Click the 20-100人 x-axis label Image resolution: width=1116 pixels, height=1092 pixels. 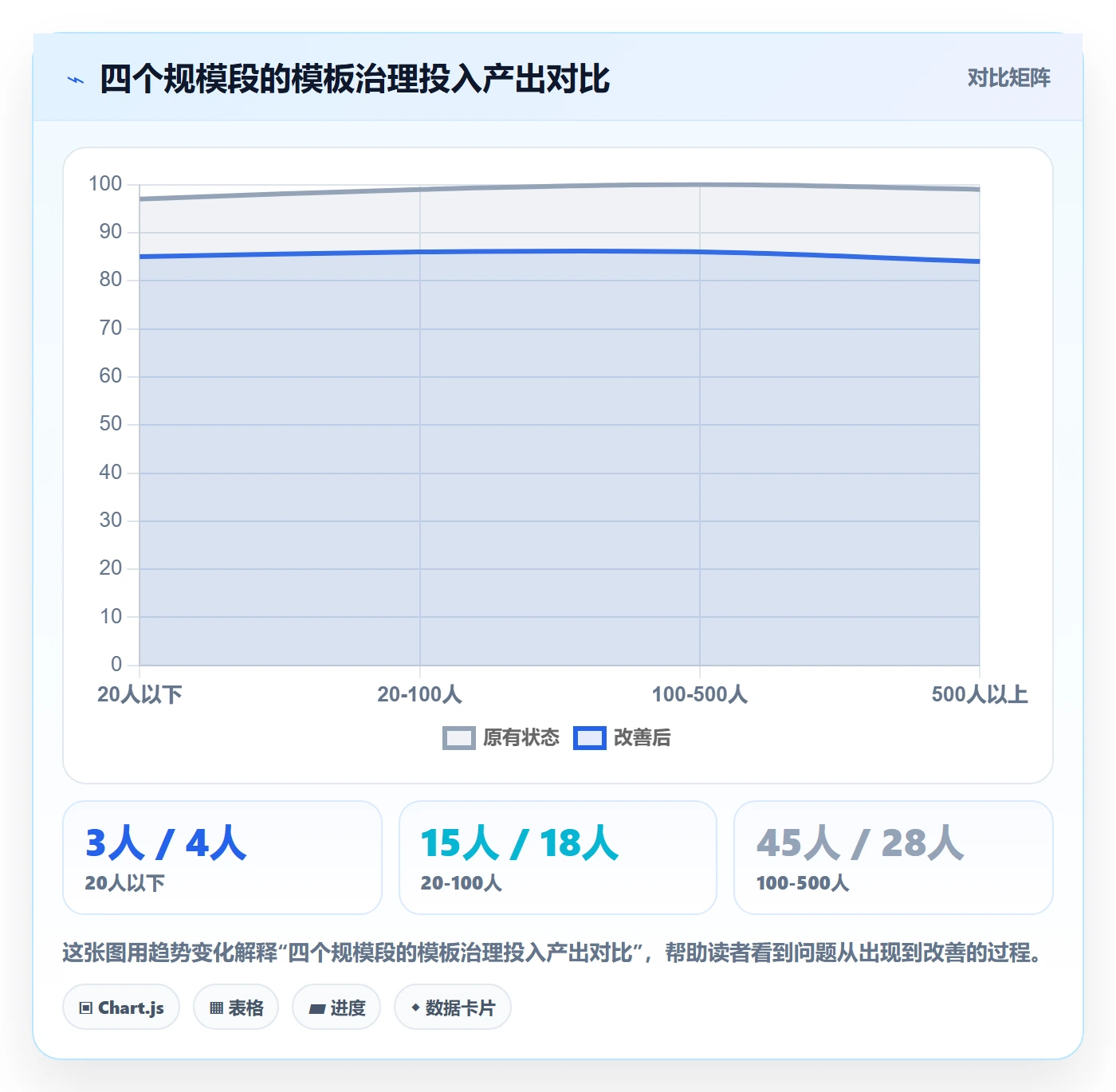(419, 694)
